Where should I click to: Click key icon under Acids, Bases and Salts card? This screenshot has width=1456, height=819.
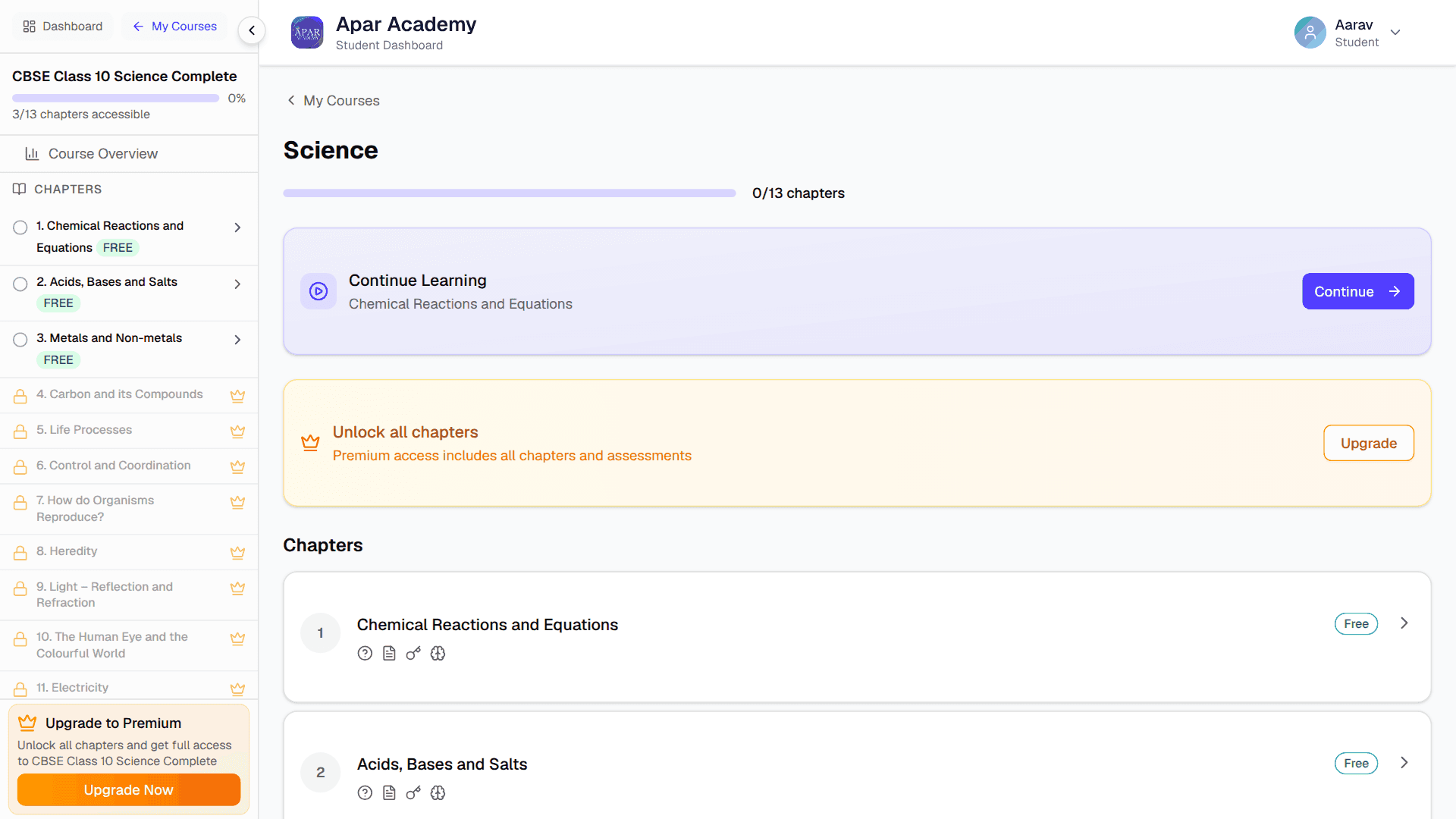(413, 793)
